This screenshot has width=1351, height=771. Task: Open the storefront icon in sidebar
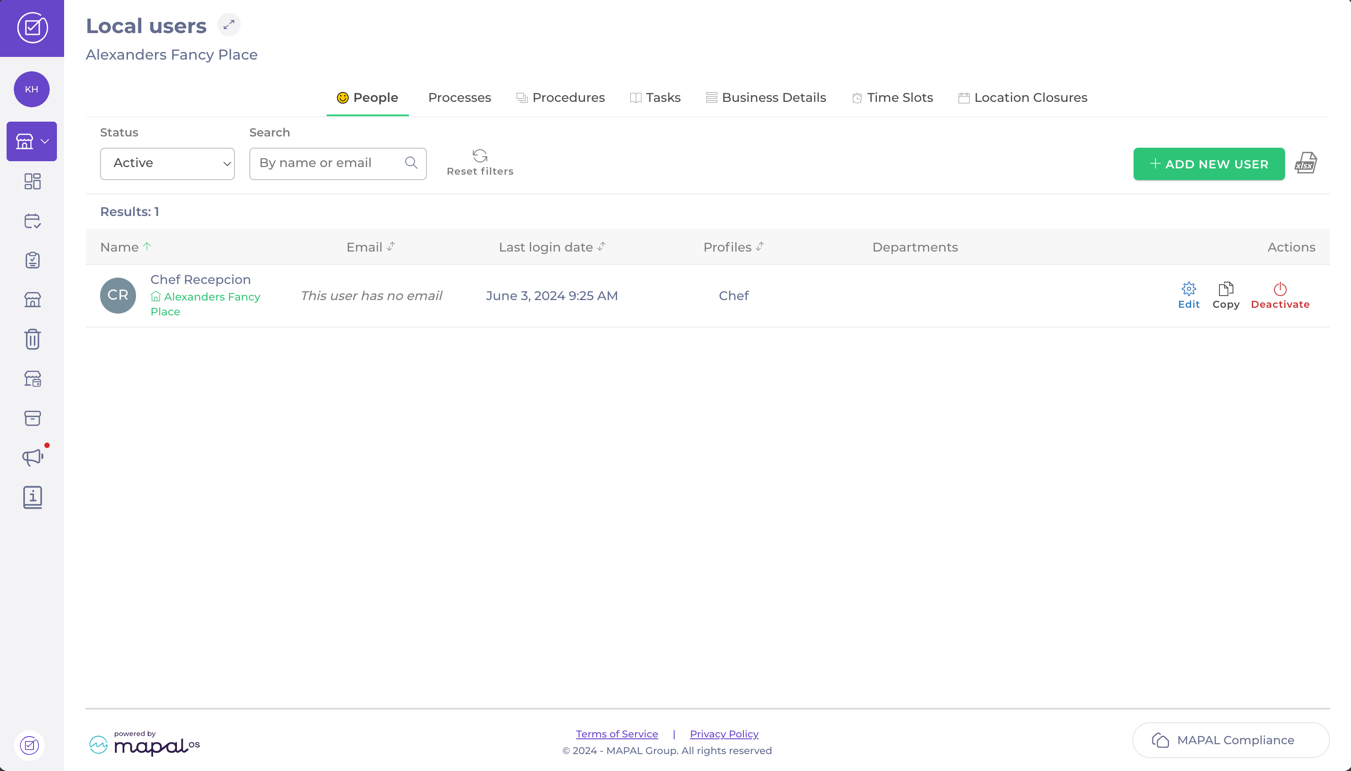click(x=32, y=300)
